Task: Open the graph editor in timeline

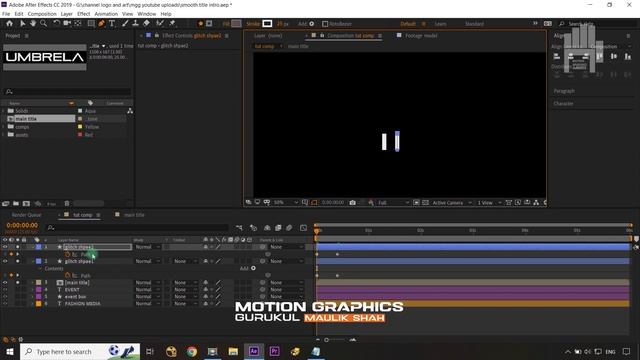Action: 303,228
